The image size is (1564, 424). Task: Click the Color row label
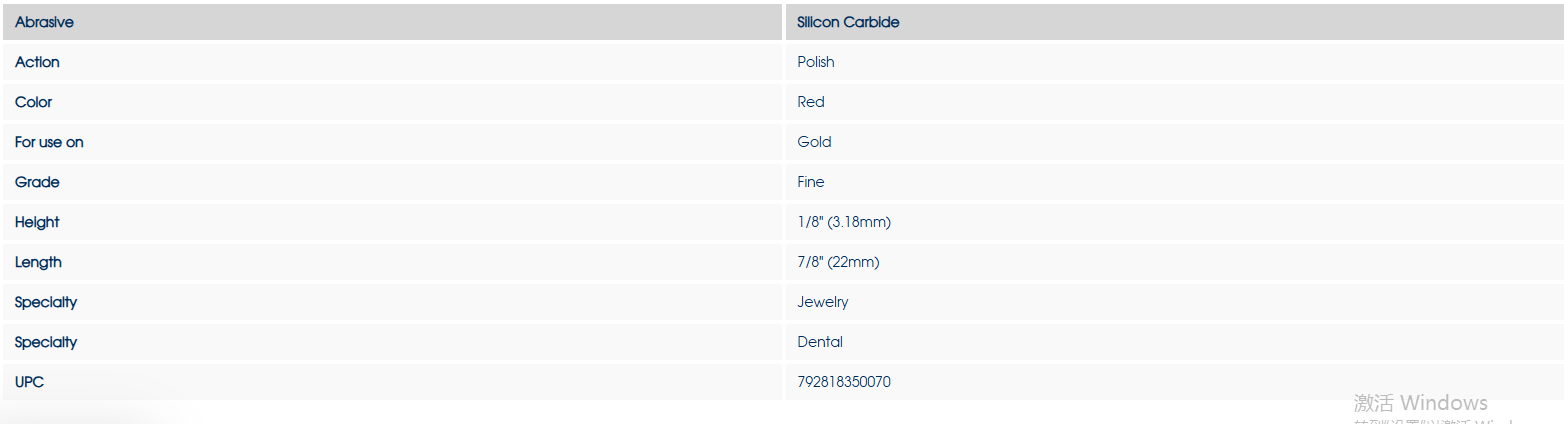33,102
